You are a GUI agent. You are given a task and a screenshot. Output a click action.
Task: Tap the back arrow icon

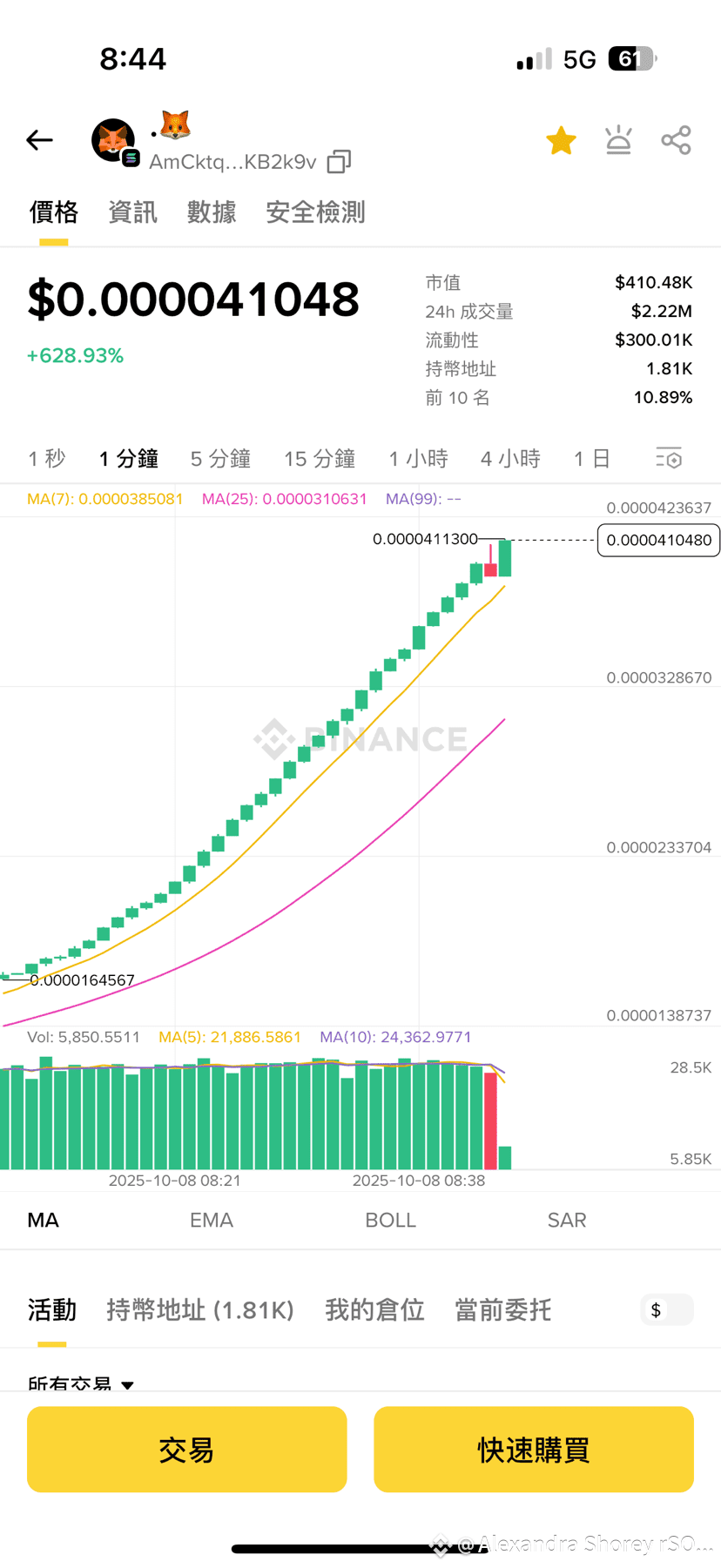coord(39,140)
